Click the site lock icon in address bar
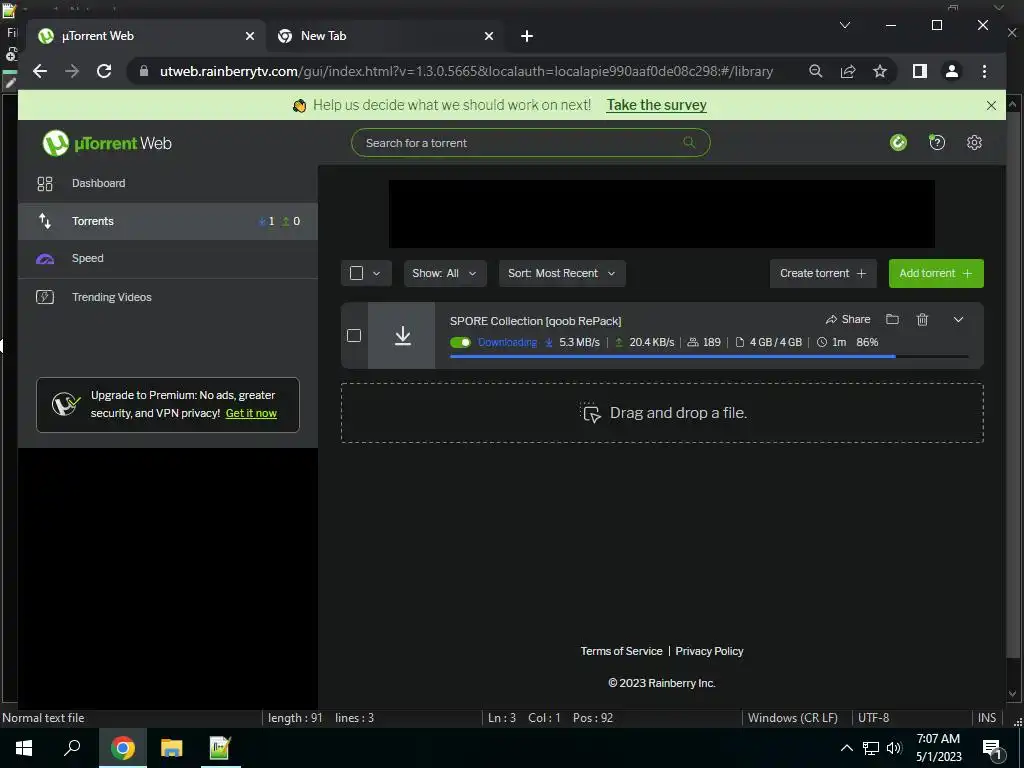The width and height of the screenshot is (1024, 768). pyautogui.click(x=144, y=71)
